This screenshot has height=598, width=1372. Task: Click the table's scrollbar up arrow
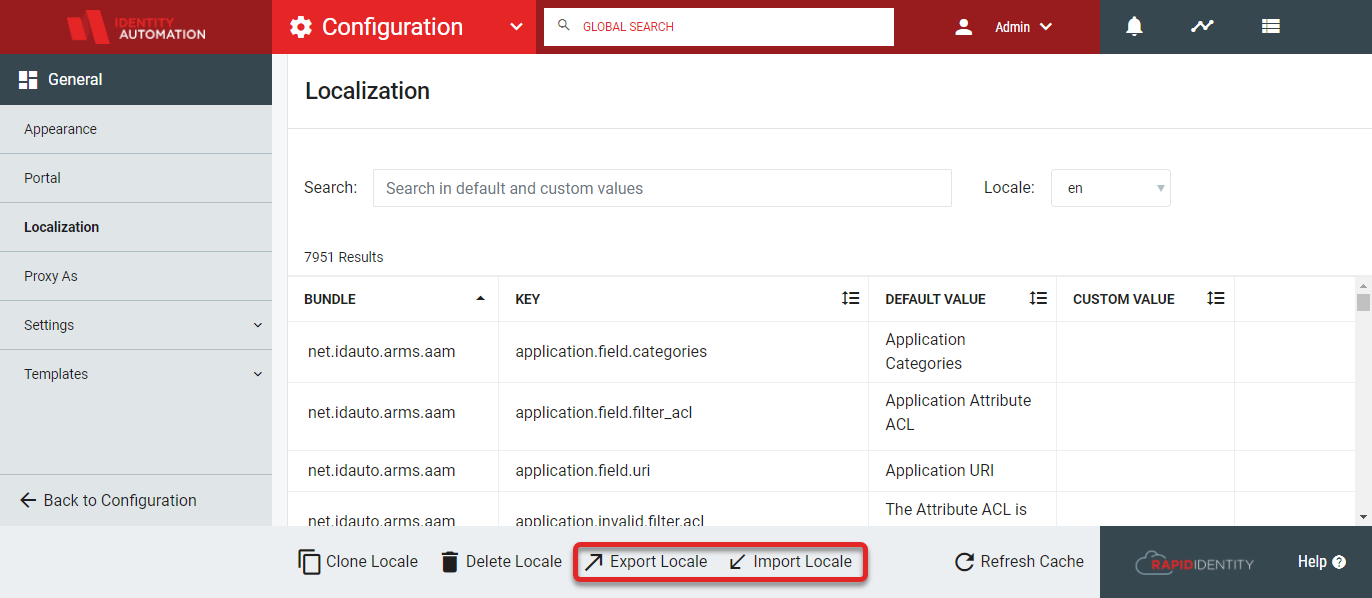coord(1363,285)
